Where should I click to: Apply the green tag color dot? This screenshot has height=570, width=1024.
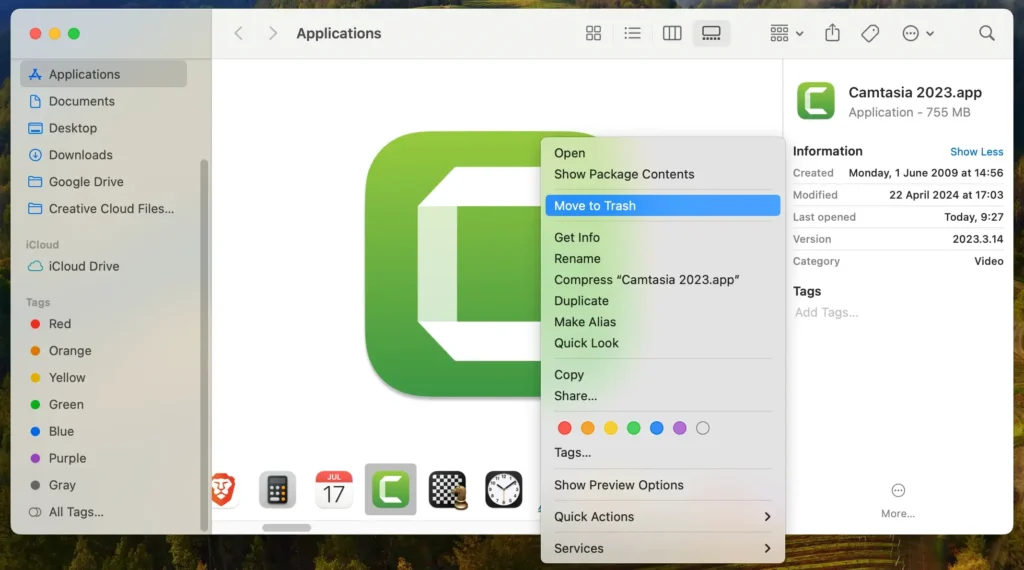[633, 428]
